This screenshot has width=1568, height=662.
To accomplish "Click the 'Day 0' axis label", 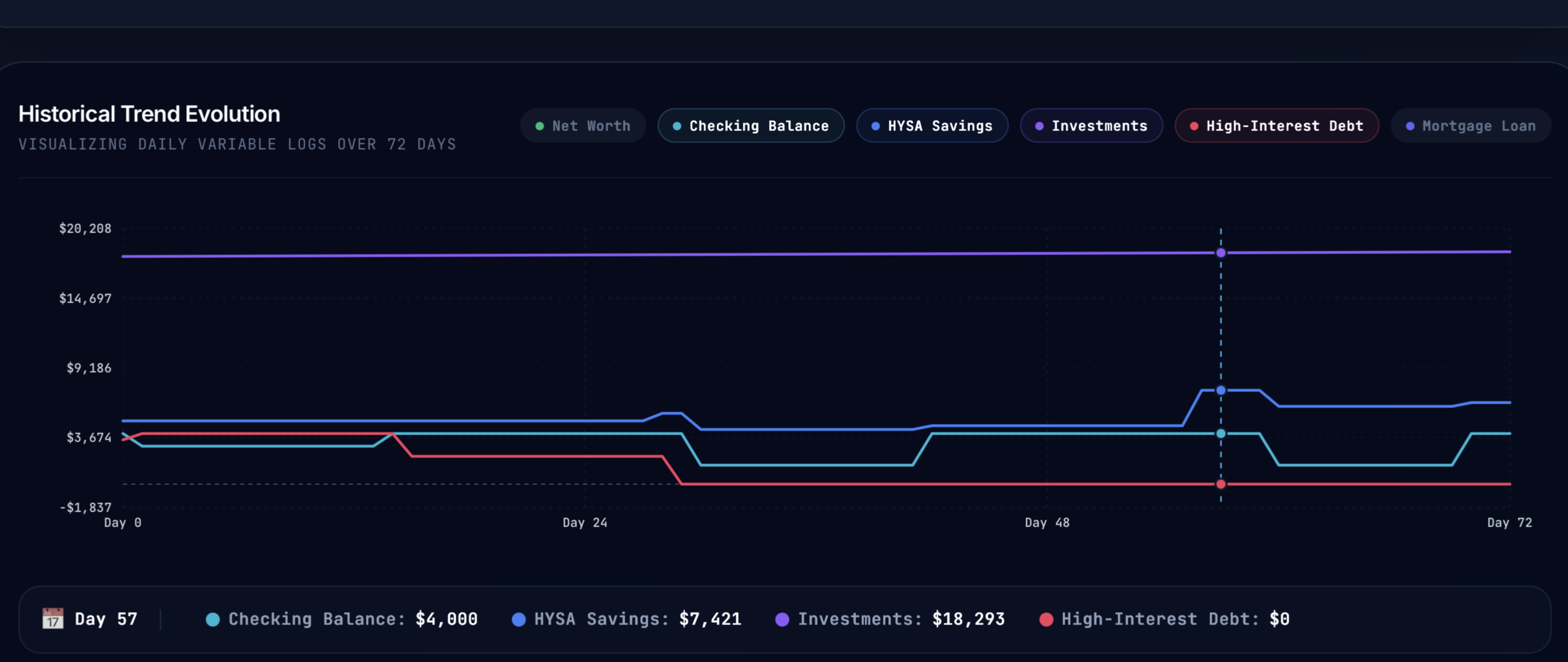I will click(123, 522).
